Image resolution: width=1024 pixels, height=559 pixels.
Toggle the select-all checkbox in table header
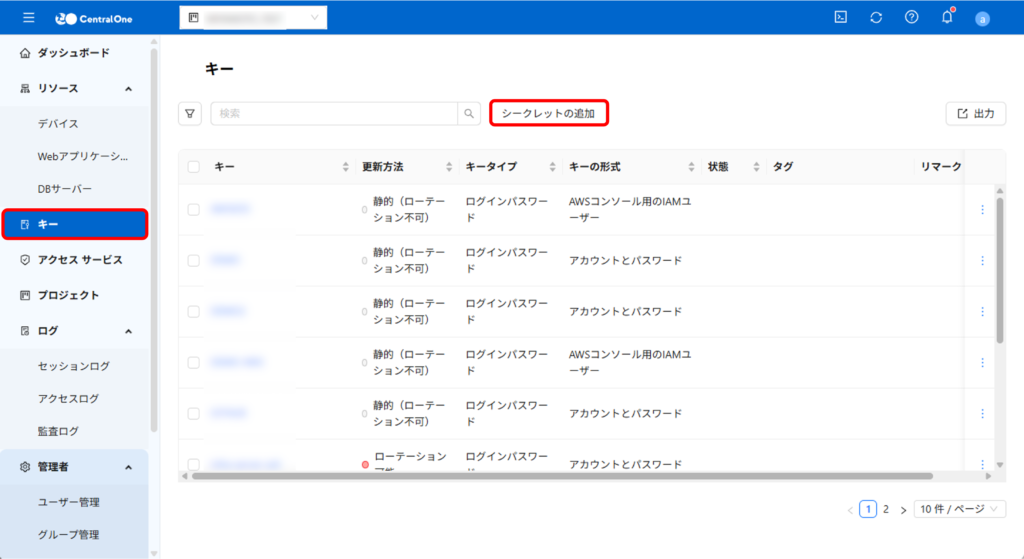[194, 167]
